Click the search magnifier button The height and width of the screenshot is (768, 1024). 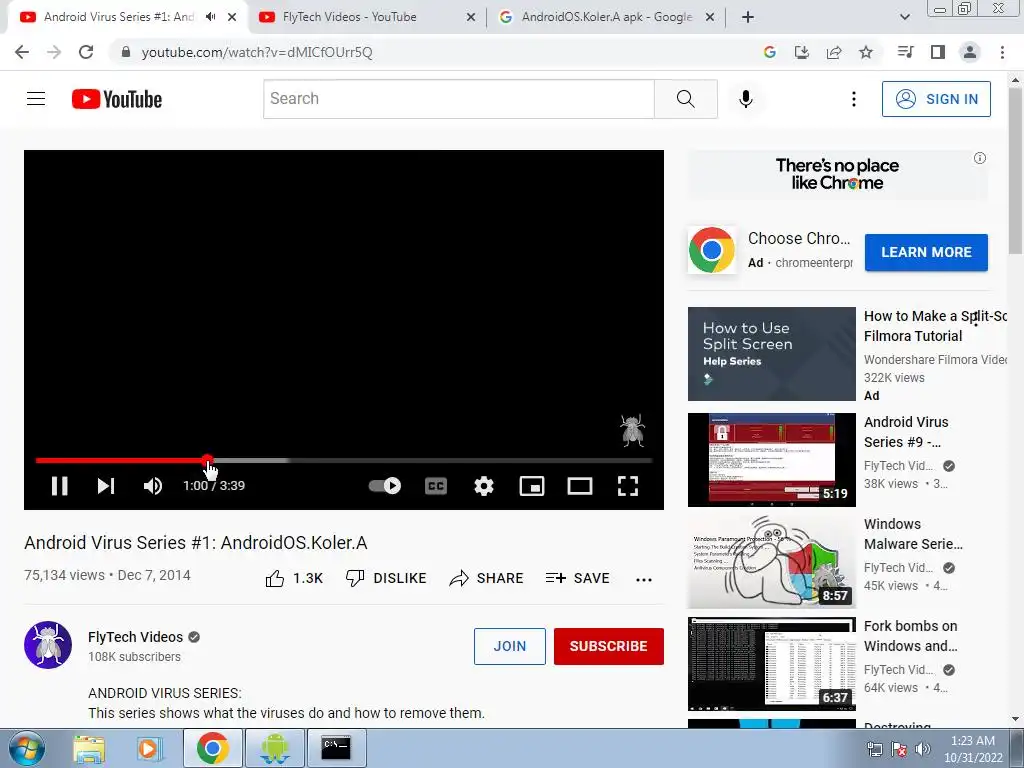(686, 99)
